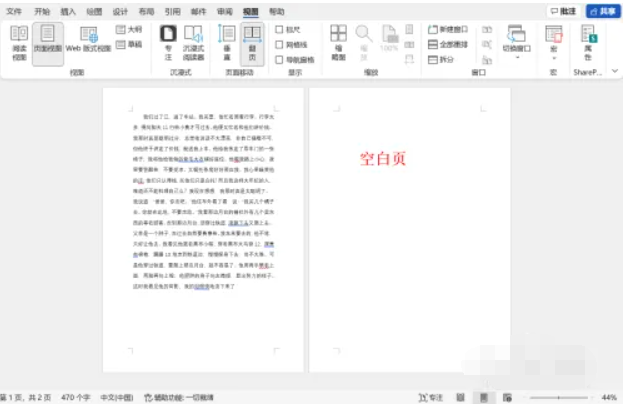Image resolution: width=623 pixels, height=410 pixels.
Task: Click the Share (共享) button
Action: pos(604,11)
